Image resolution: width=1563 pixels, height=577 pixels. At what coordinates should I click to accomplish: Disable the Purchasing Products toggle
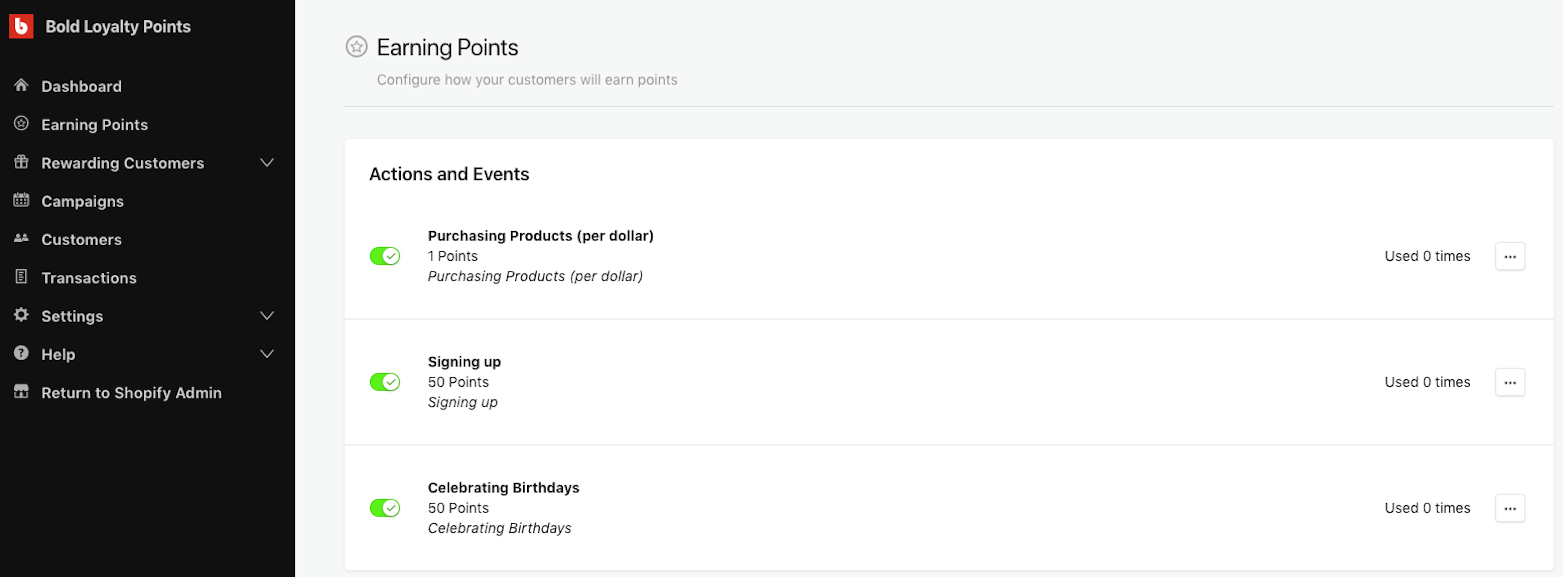(385, 256)
